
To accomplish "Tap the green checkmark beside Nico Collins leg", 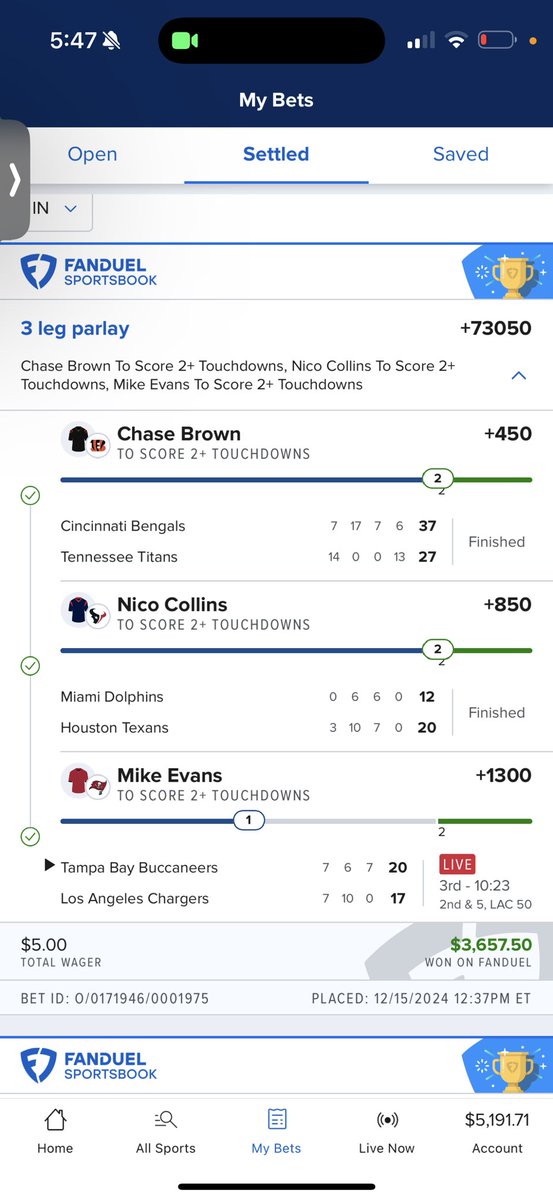I will coord(30,665).
